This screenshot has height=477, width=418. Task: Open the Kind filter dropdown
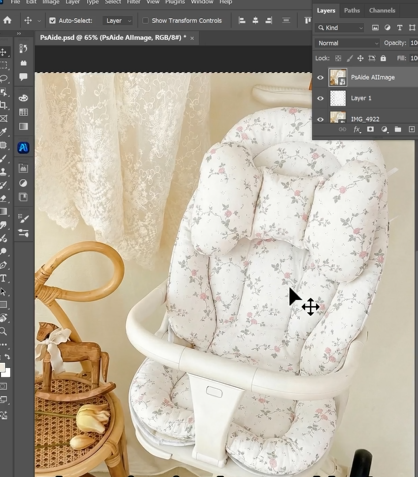click(x=339, y=28)
